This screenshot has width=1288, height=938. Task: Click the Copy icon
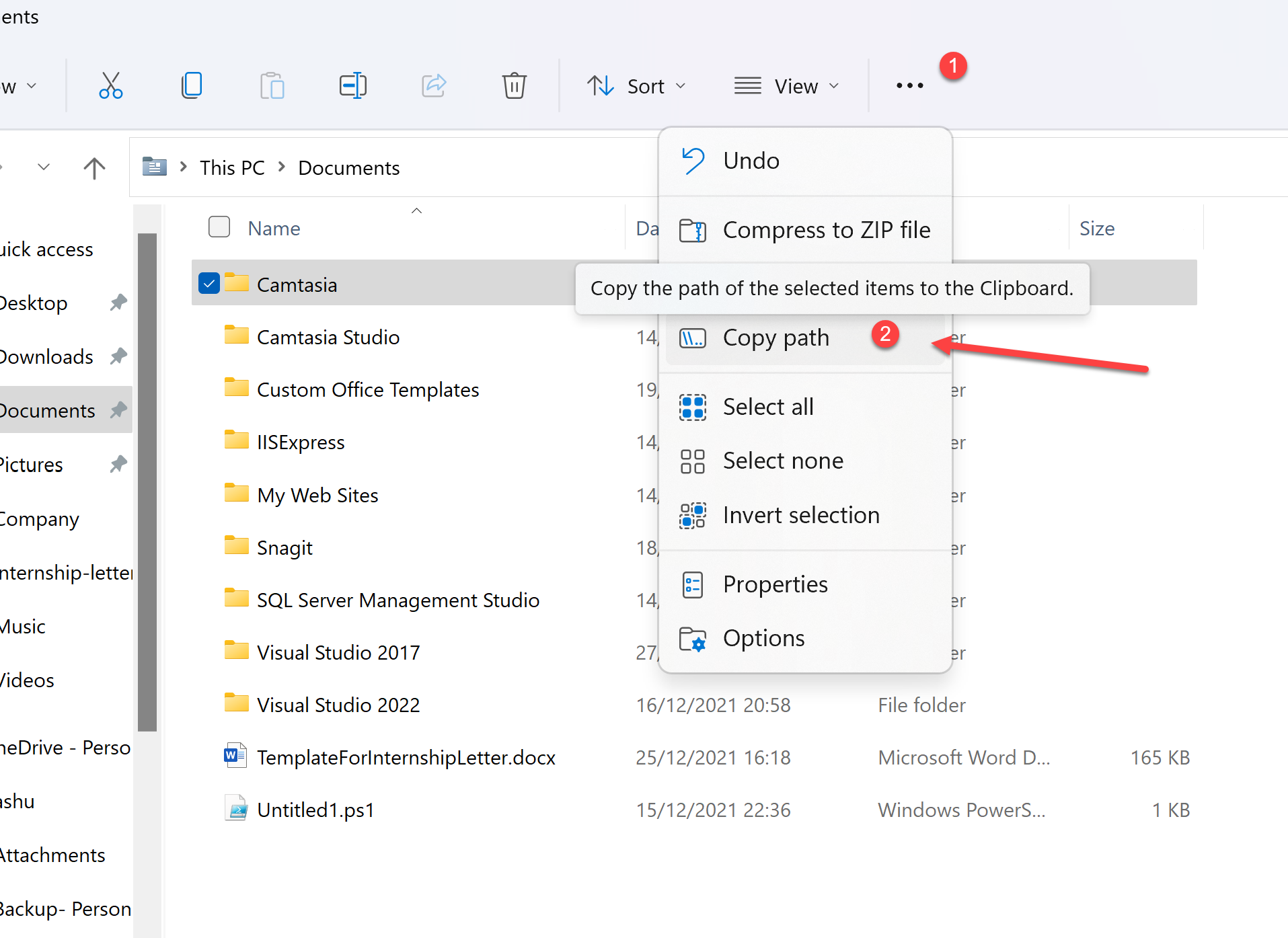click(192, 85)
